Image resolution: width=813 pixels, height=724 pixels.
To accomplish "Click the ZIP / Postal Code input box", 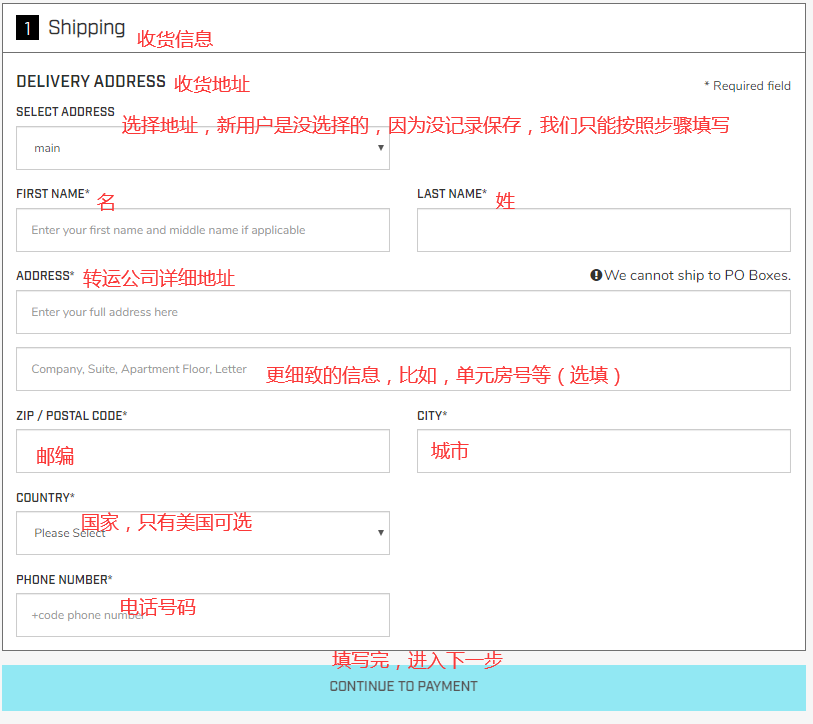I will click(202, 451).
